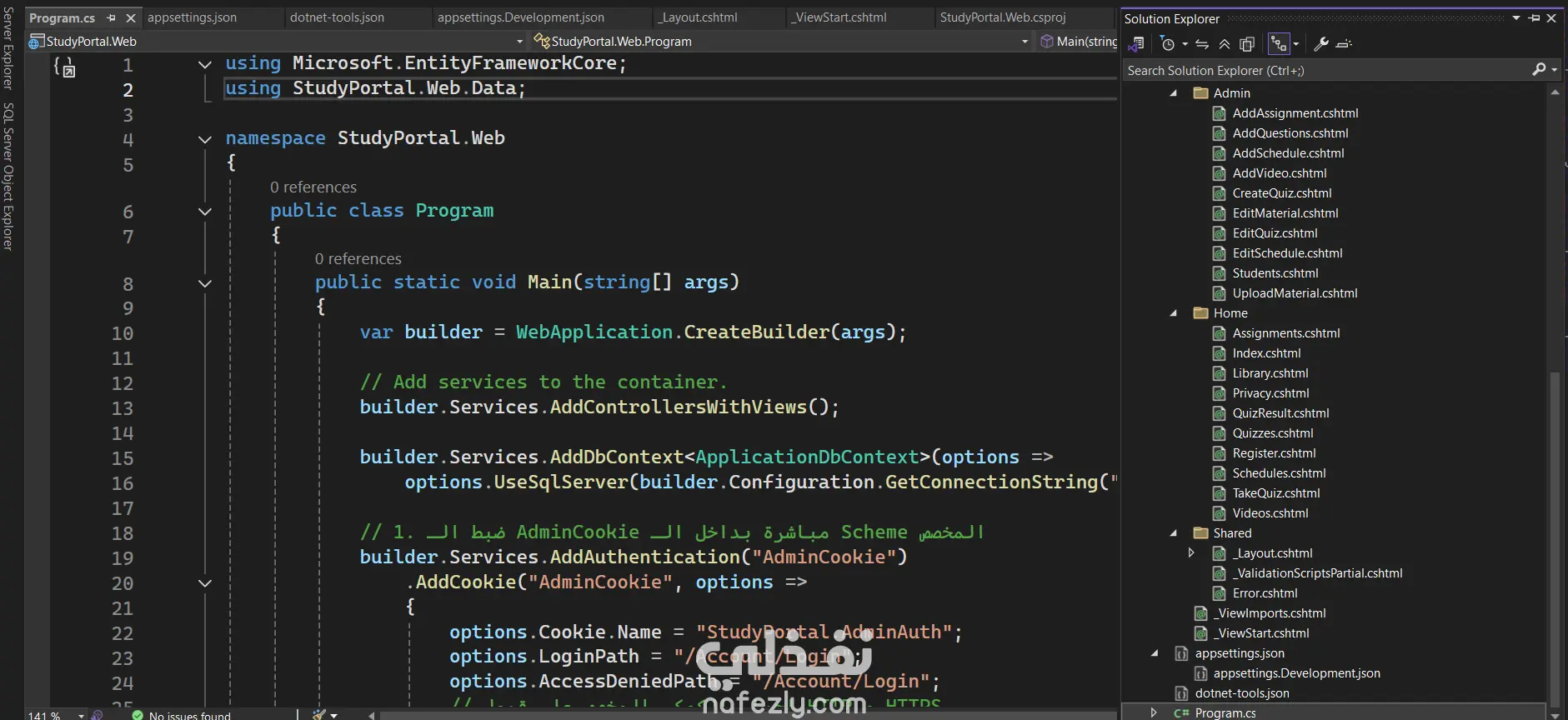Collapse the appsettings.json node

click(1155, 653)
